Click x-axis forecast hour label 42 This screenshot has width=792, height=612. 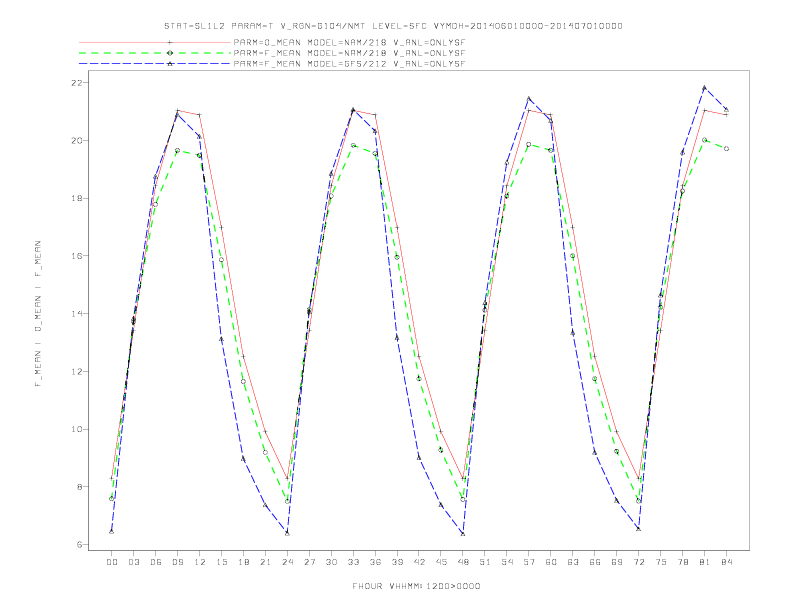point(419,562)
